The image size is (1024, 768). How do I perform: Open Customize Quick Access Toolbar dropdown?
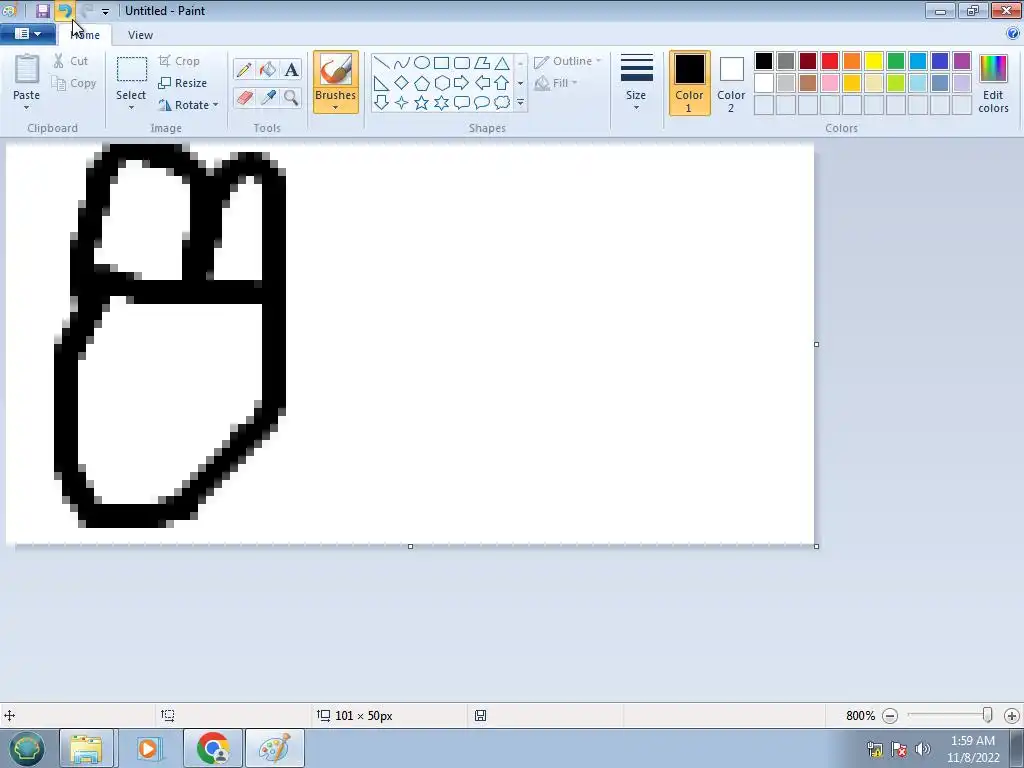coord(105,11)
